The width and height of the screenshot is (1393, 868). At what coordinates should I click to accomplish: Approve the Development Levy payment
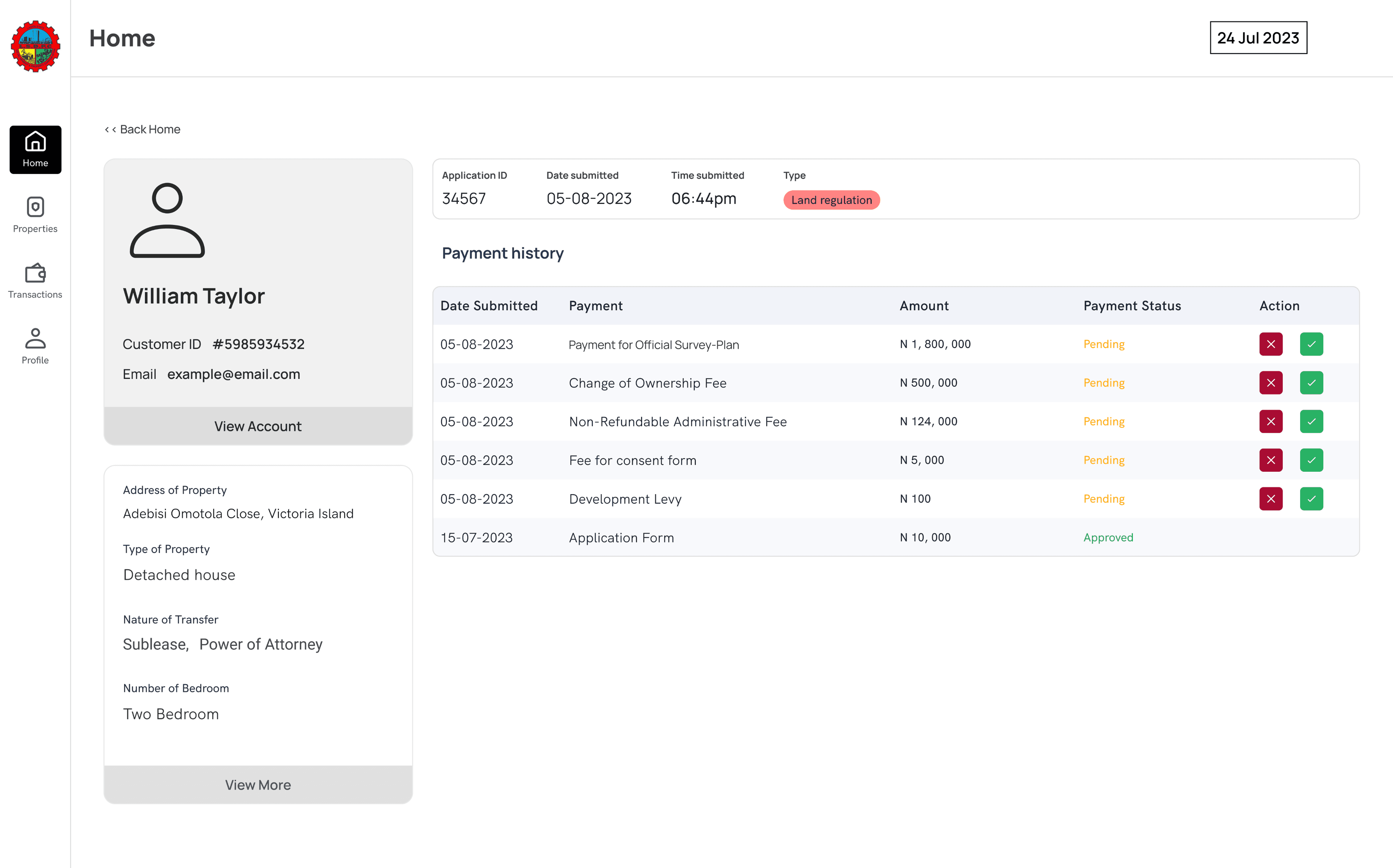(x=1311, y=498)
